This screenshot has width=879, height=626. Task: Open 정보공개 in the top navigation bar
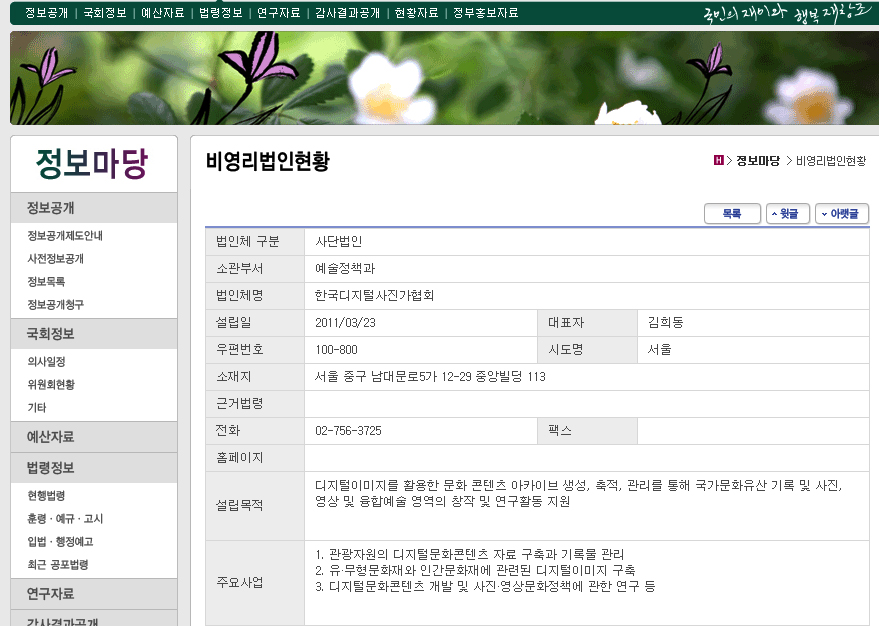click(46, 13)
